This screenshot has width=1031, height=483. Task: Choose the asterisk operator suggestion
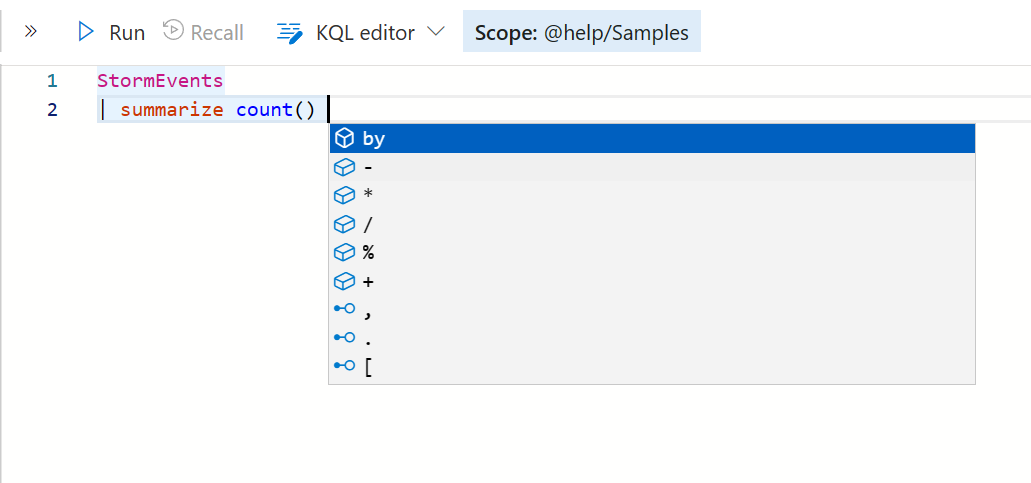pos(652,196)
